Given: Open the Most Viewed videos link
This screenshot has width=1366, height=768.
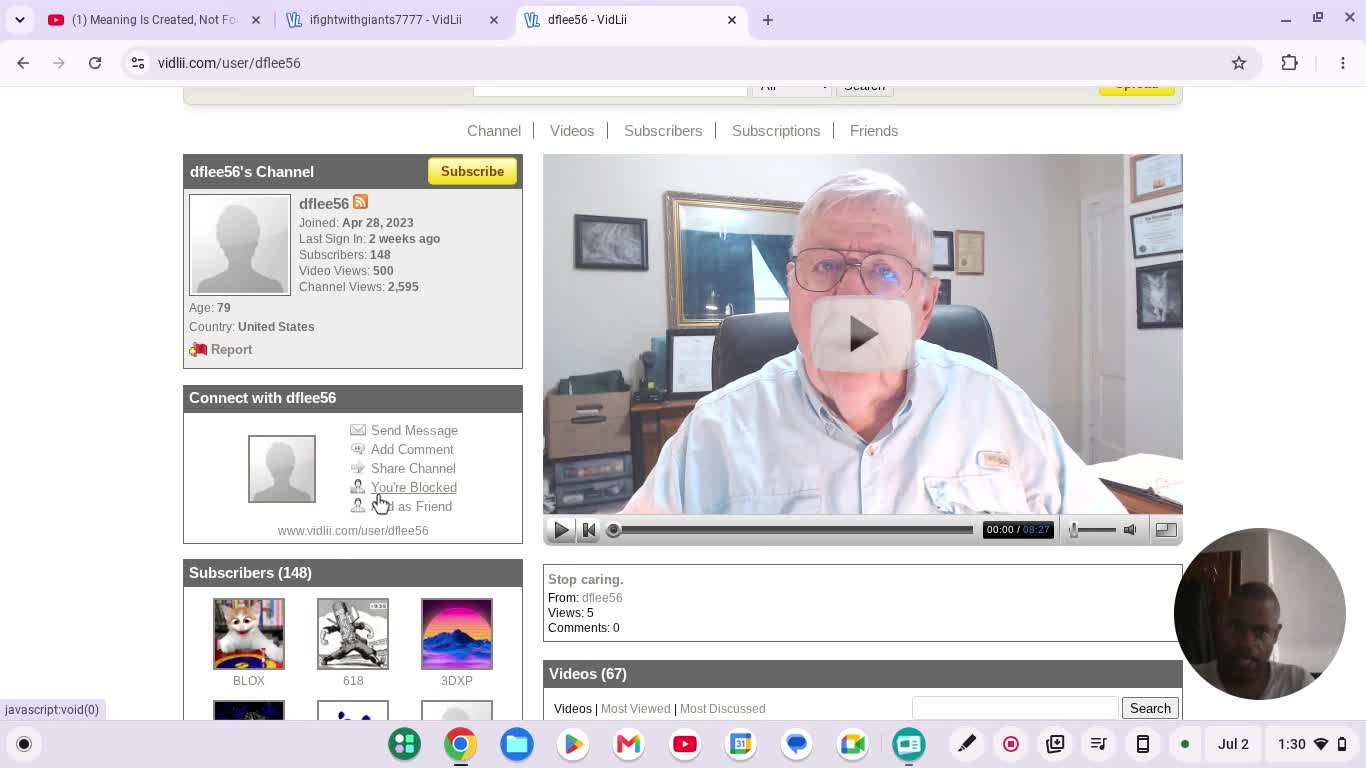Looking at the screenshot, I should tap(635, 709).
